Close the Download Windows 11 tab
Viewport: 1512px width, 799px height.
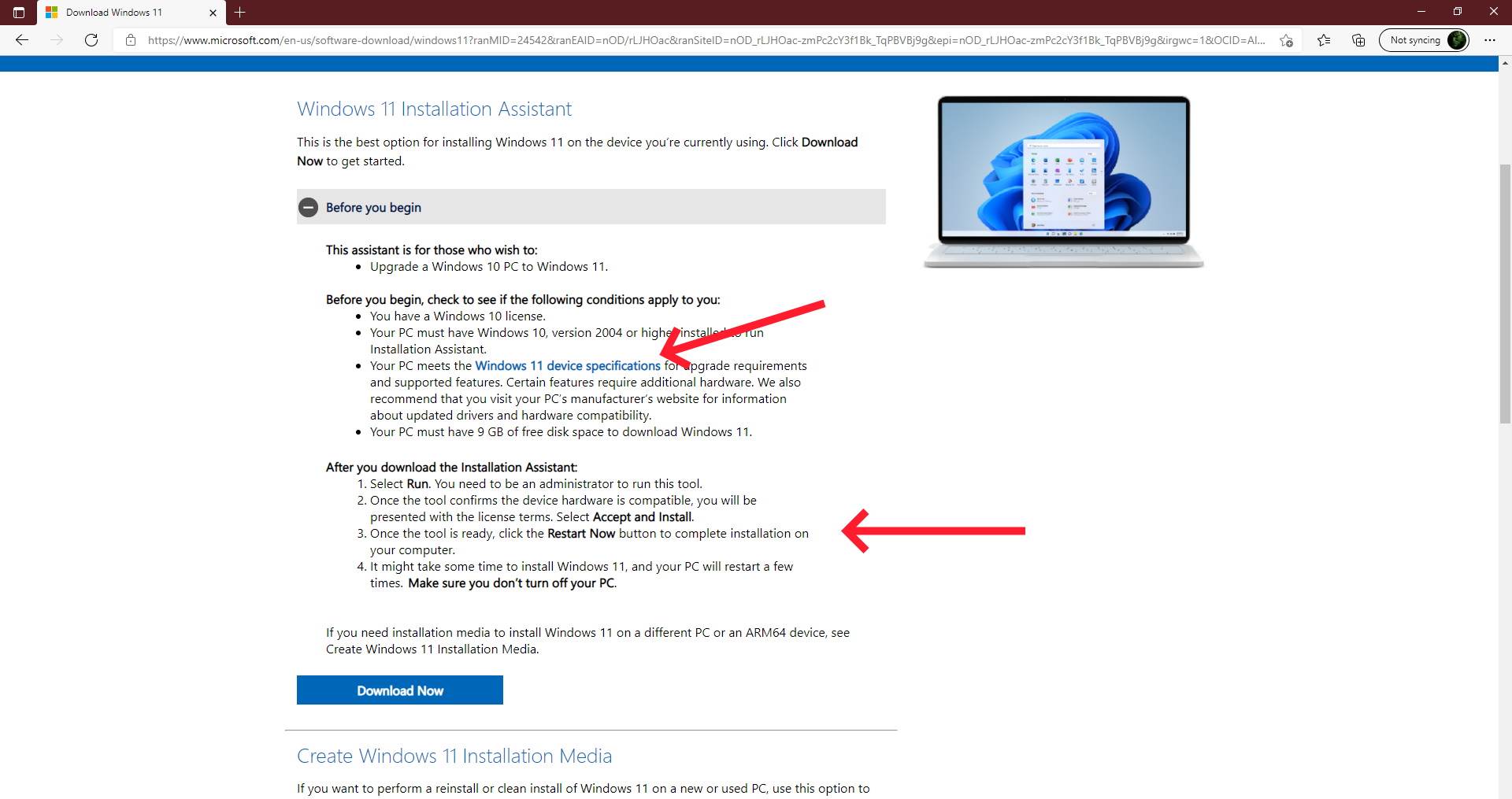coord(213,12)
